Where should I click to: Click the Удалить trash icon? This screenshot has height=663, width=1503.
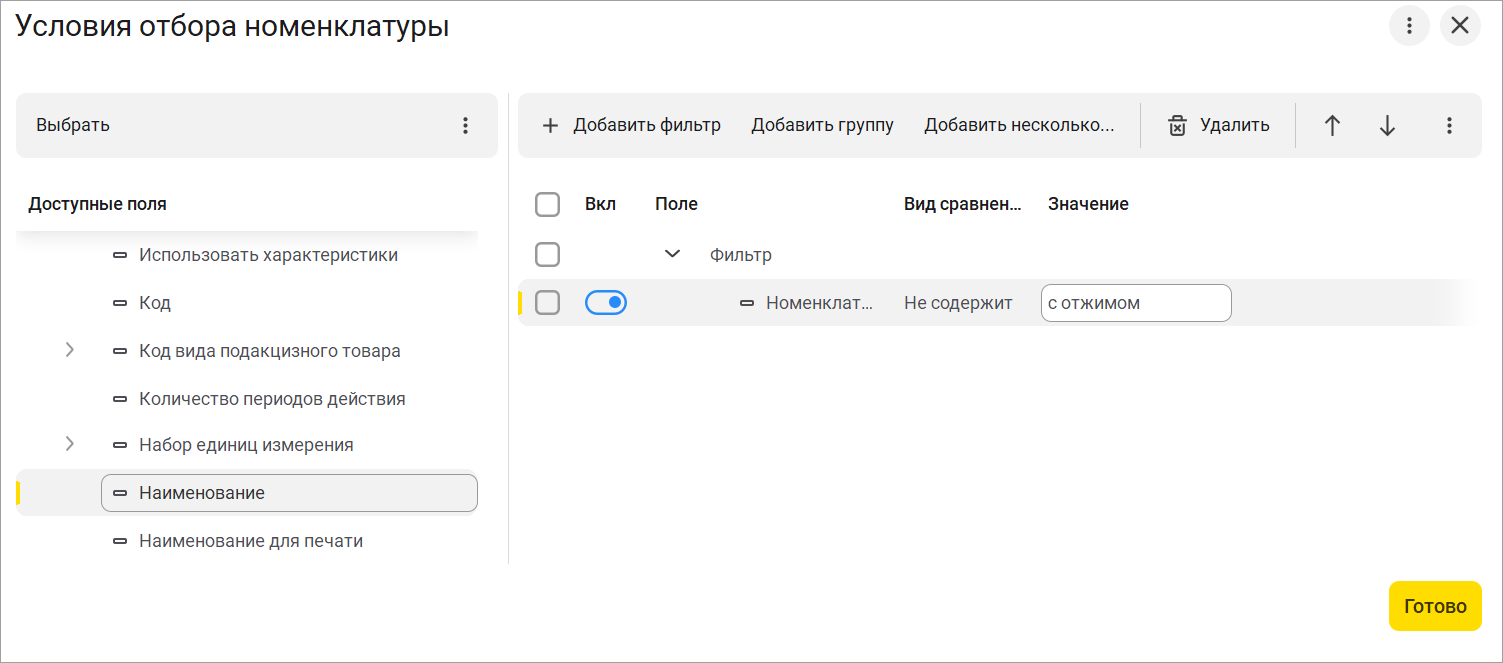click(1178, 126)
